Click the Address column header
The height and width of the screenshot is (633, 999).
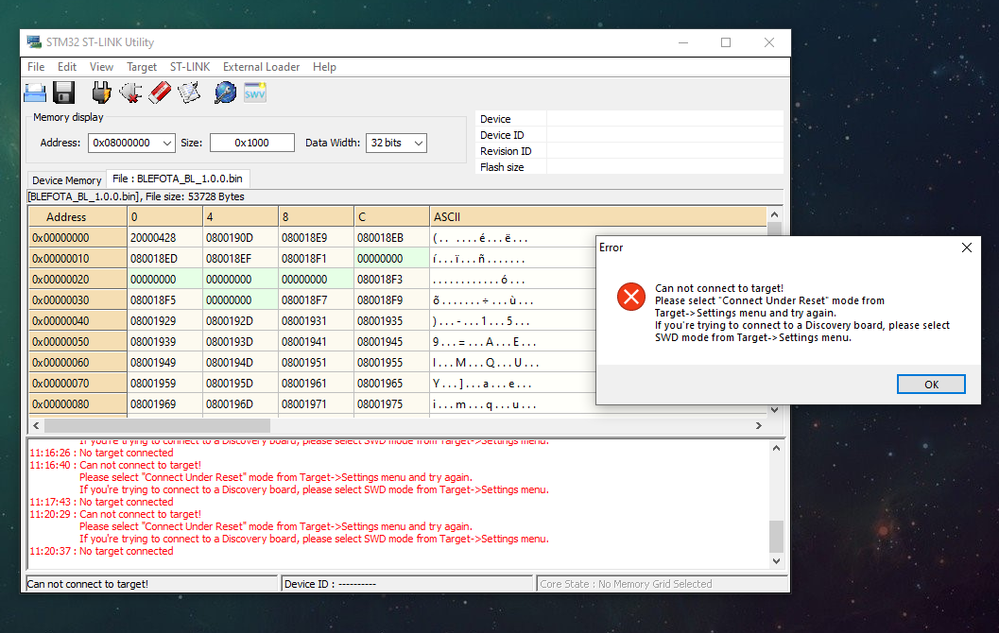pyautogui.click(x=78, y=217)
